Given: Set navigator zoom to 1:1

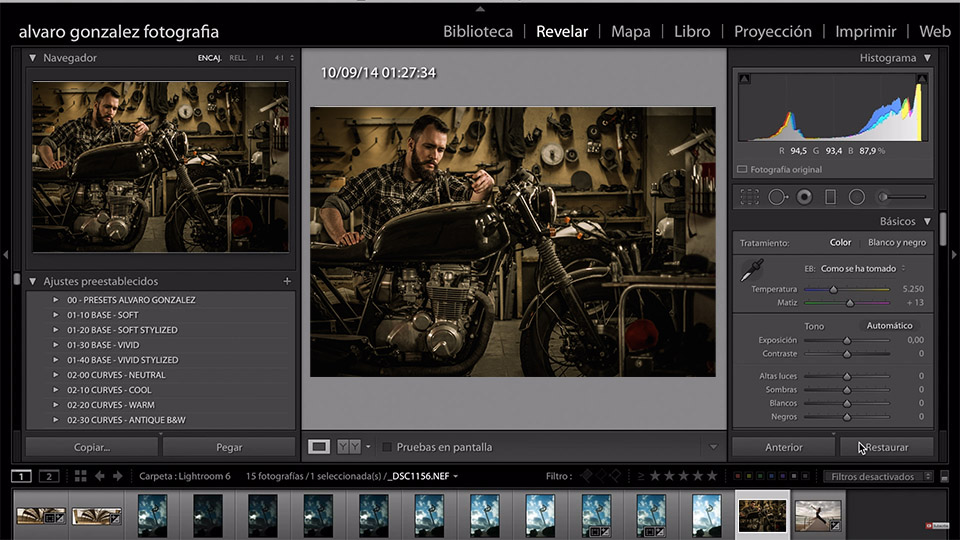Looking at the screenshot, I should tap(260, 58).
